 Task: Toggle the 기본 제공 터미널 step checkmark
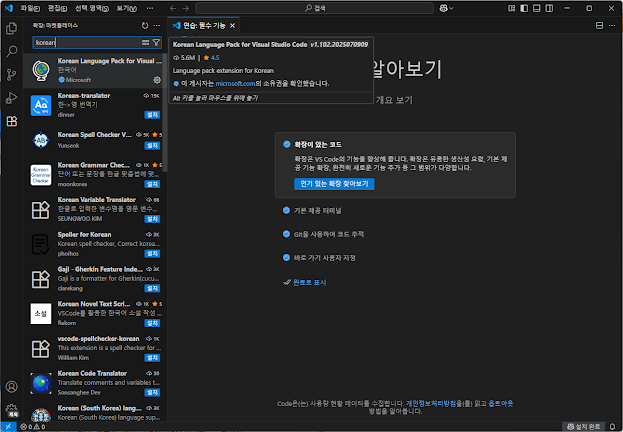click(286, 210)
